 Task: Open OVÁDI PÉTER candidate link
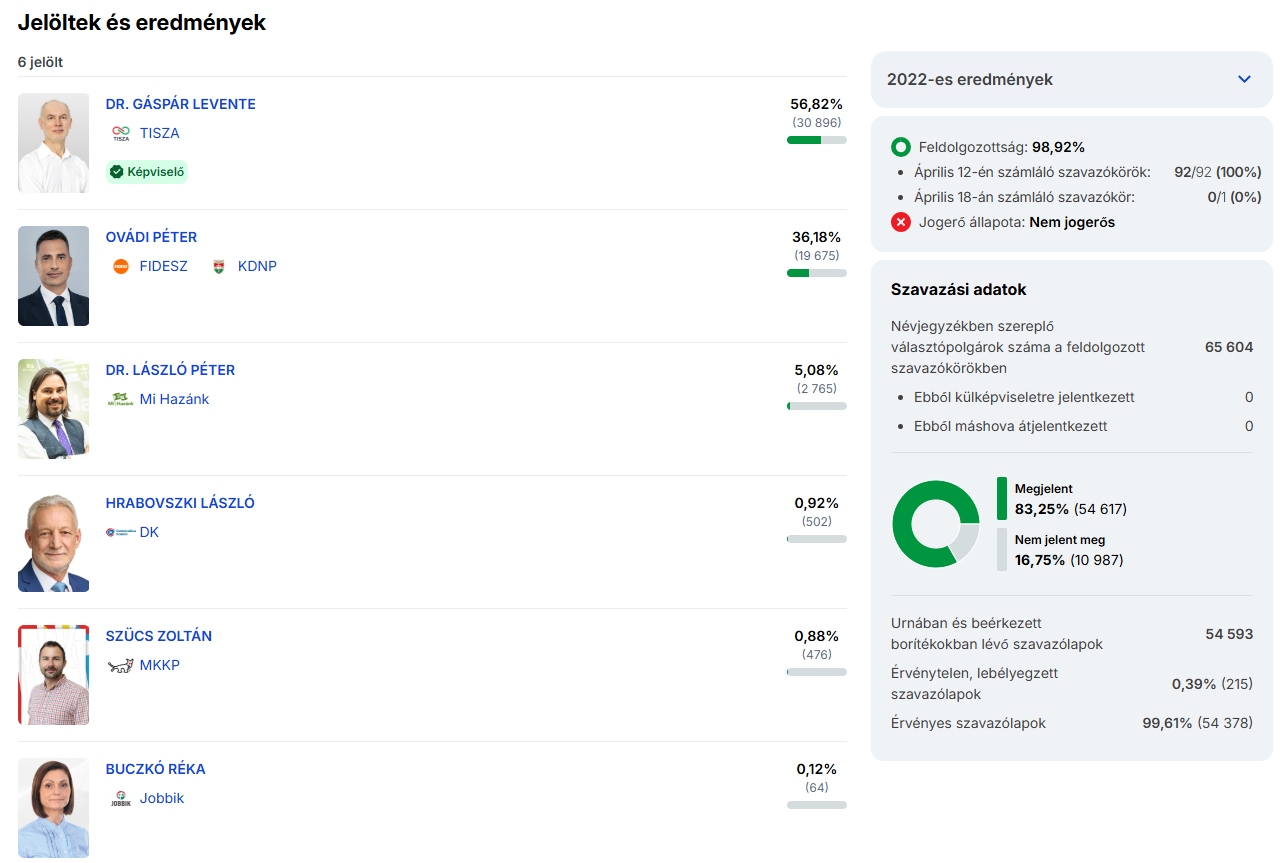151,237
